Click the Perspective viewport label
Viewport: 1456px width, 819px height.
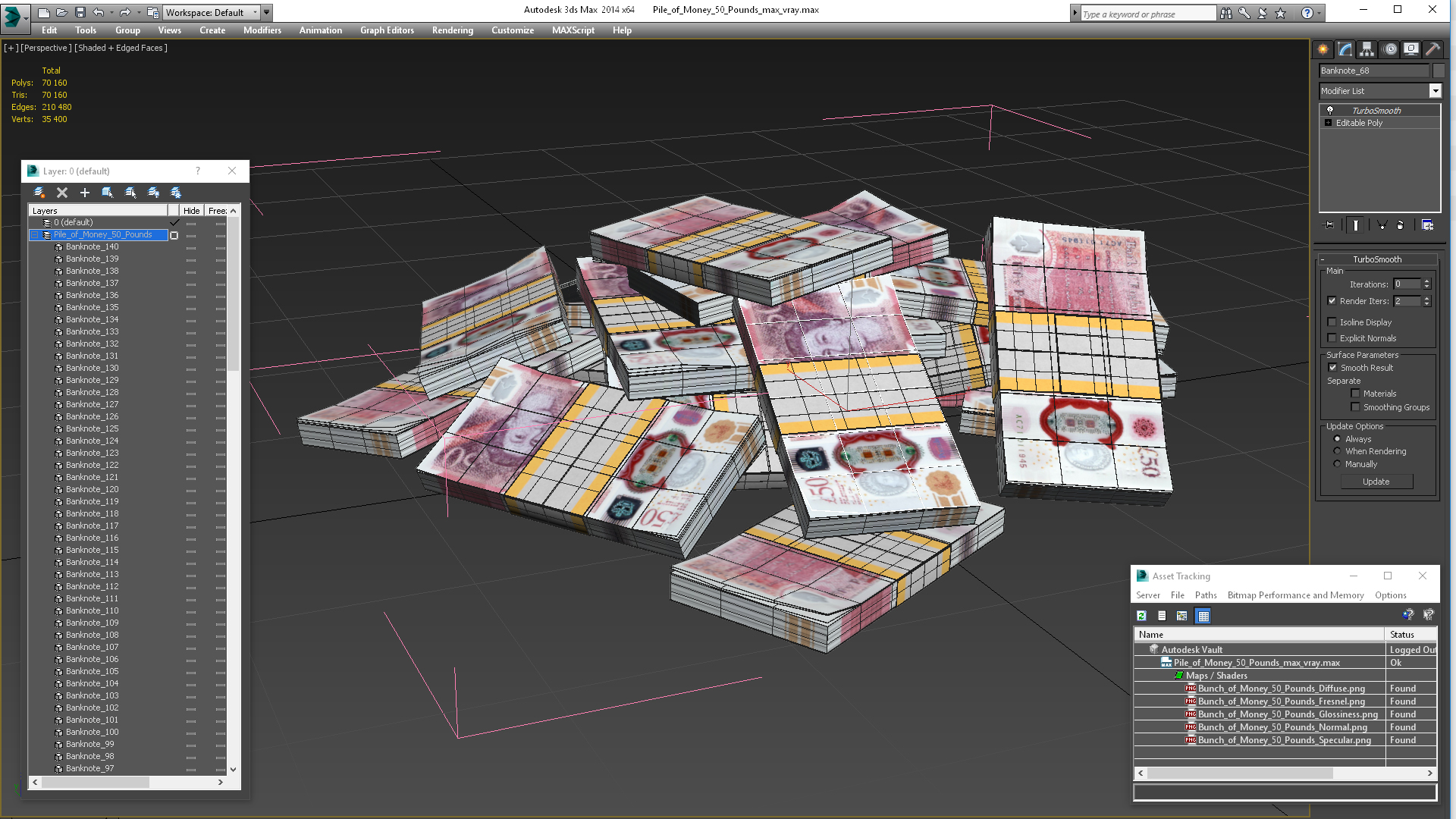click(x=46, y=48)
